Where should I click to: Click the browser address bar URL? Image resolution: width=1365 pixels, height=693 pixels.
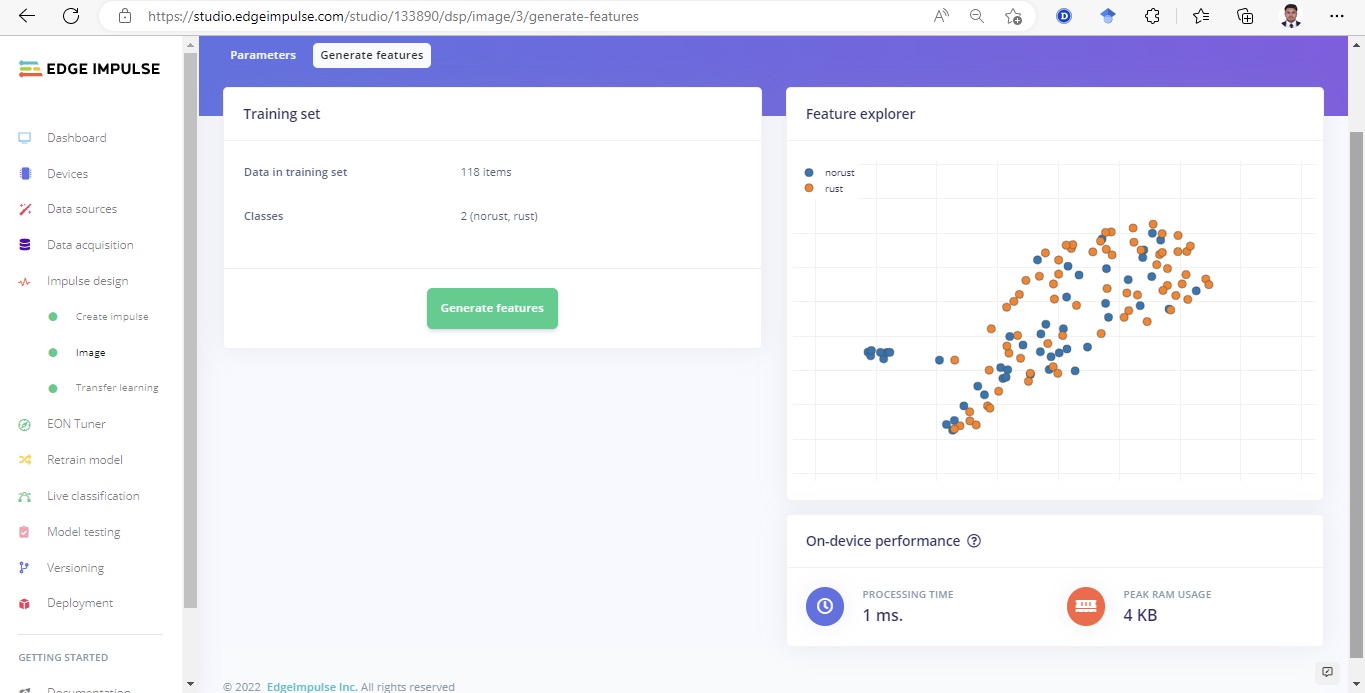click(x=393, y=16)
